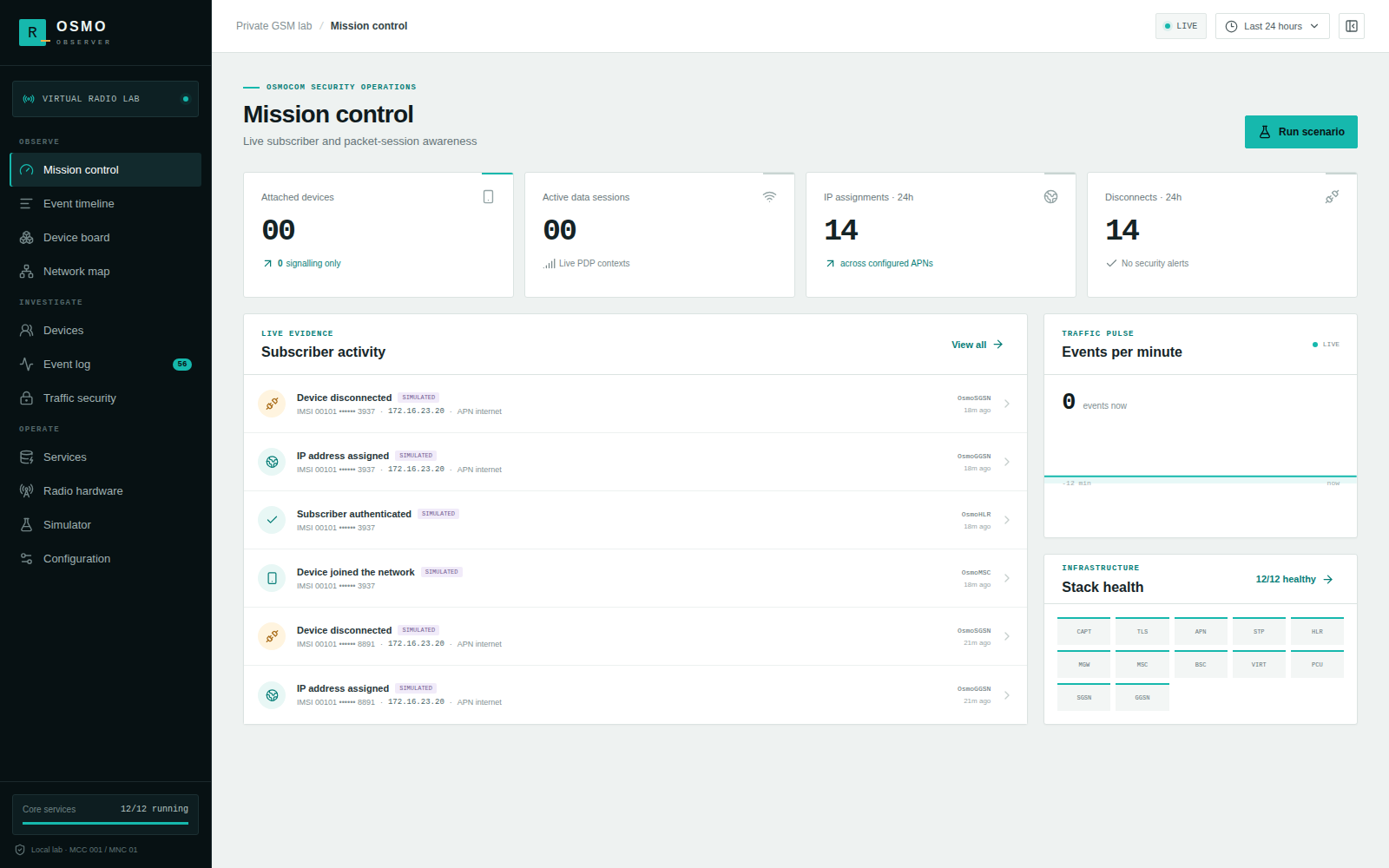The width and height of the screenshot is (1389, 868).
Task: Click the across configured APNs link
Action: click(x=879, y=264)
